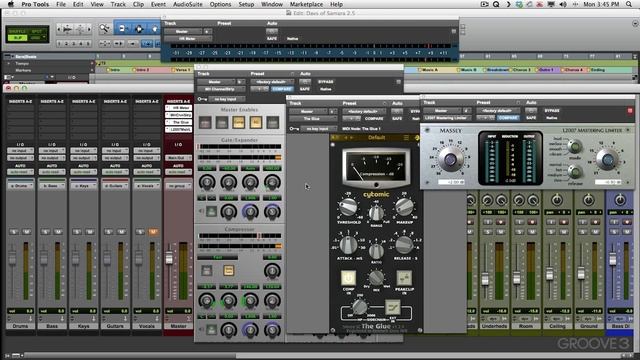
Task: Solo the Drums track
Action: tap(14, 232)
